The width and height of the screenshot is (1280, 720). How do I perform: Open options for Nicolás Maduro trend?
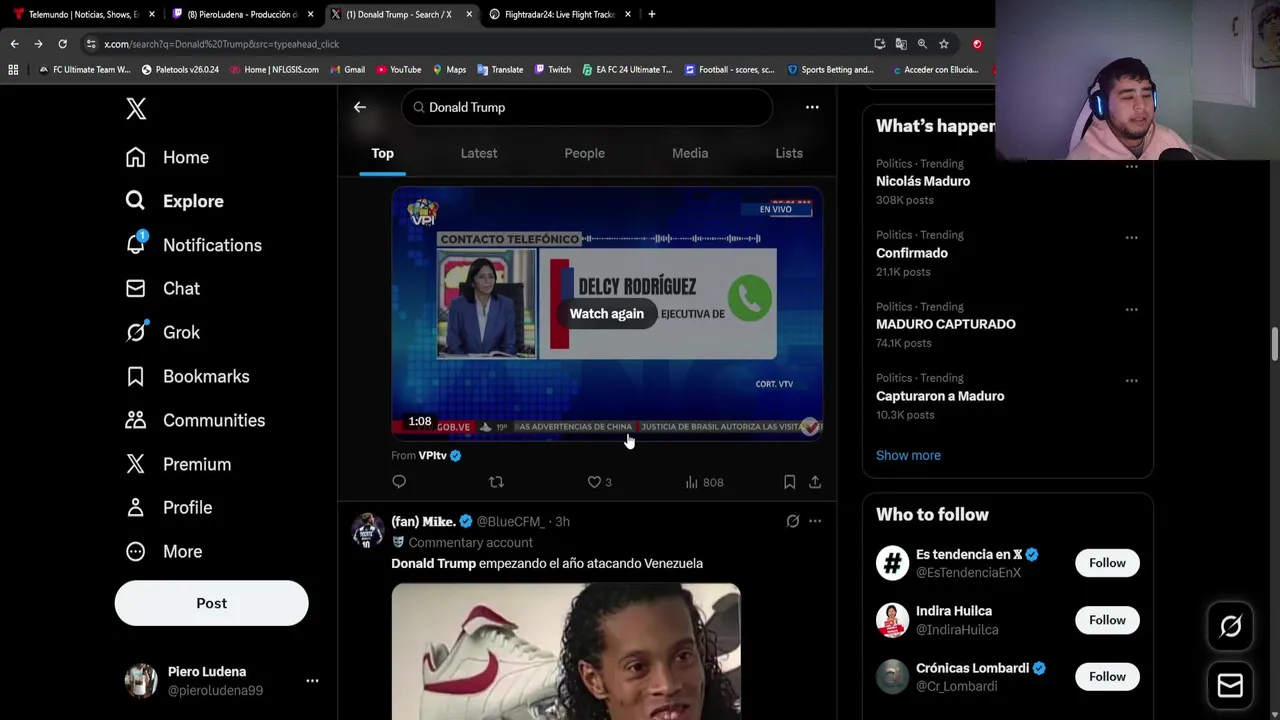coord(1131,167)
